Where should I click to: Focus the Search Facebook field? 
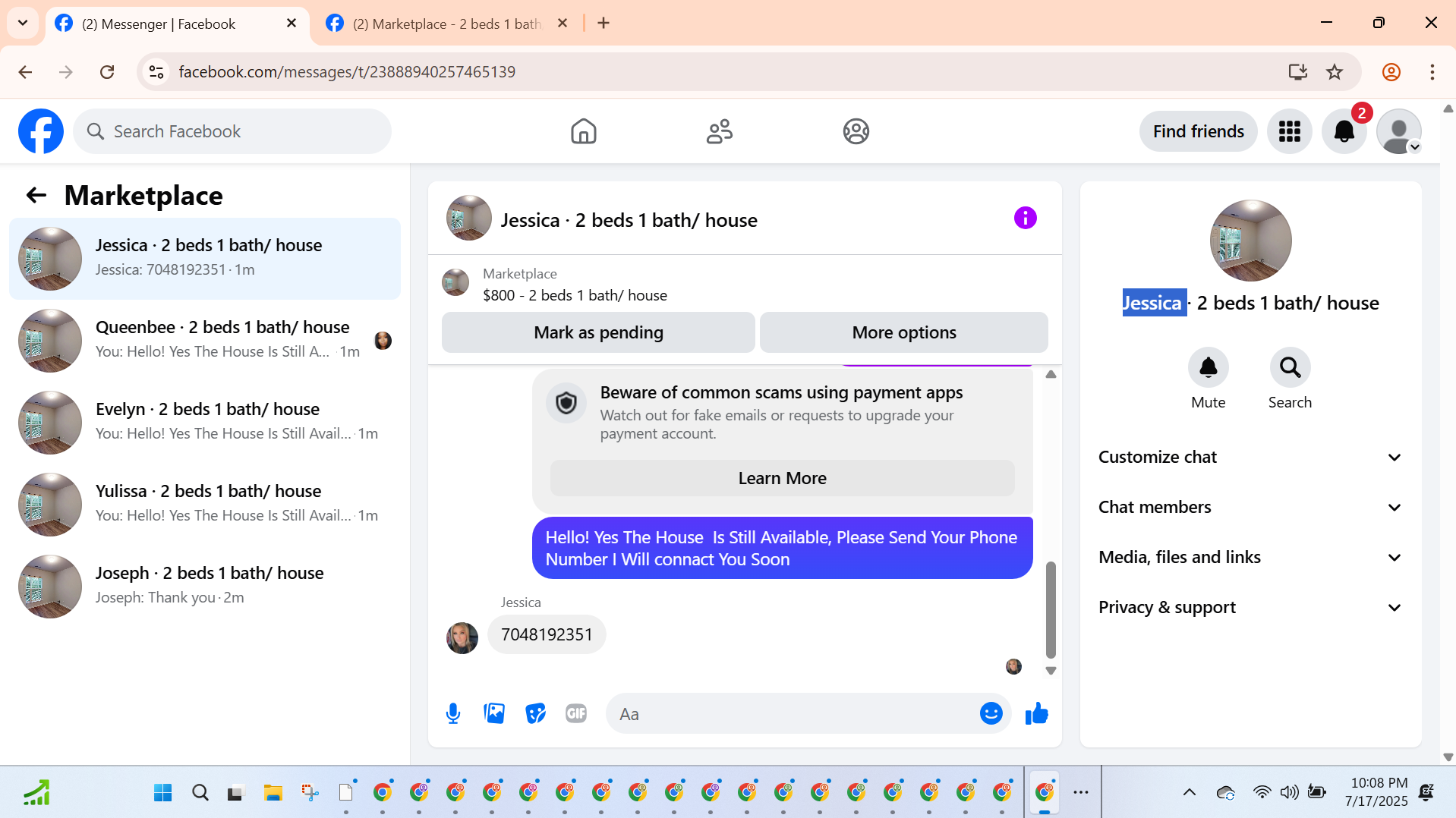point(232,131)
